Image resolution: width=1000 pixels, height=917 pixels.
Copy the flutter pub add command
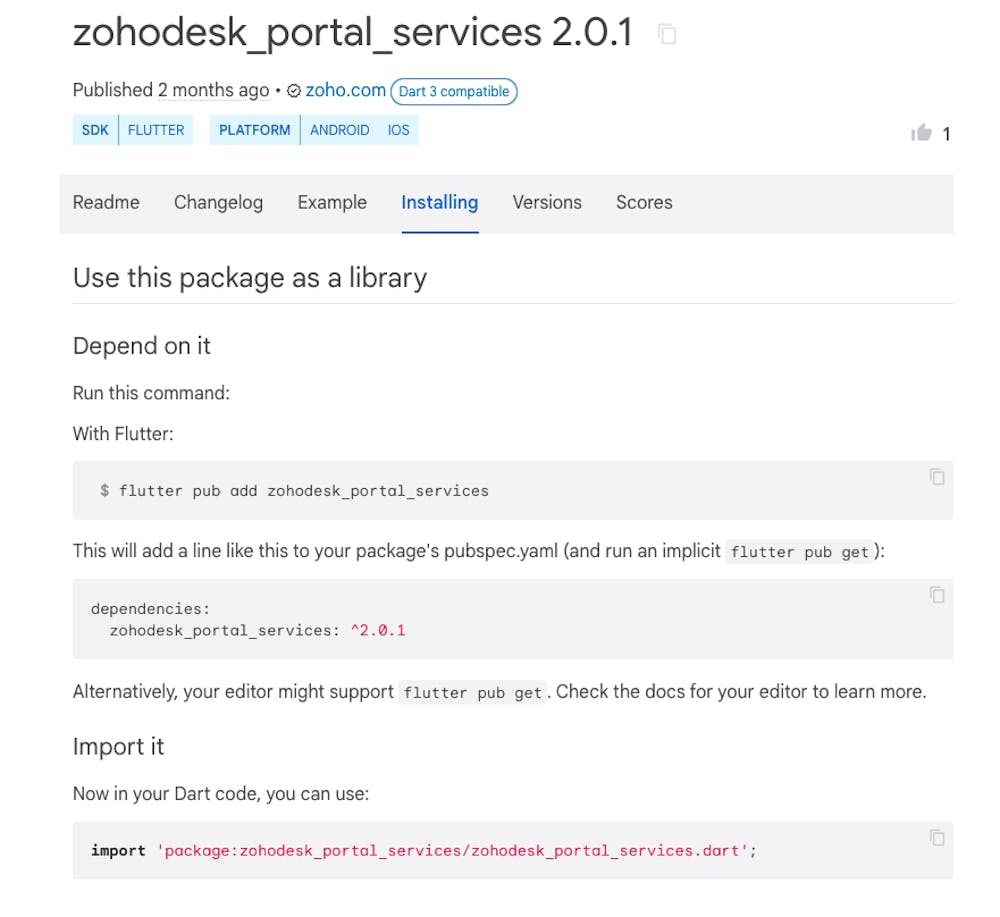[936, 476]
